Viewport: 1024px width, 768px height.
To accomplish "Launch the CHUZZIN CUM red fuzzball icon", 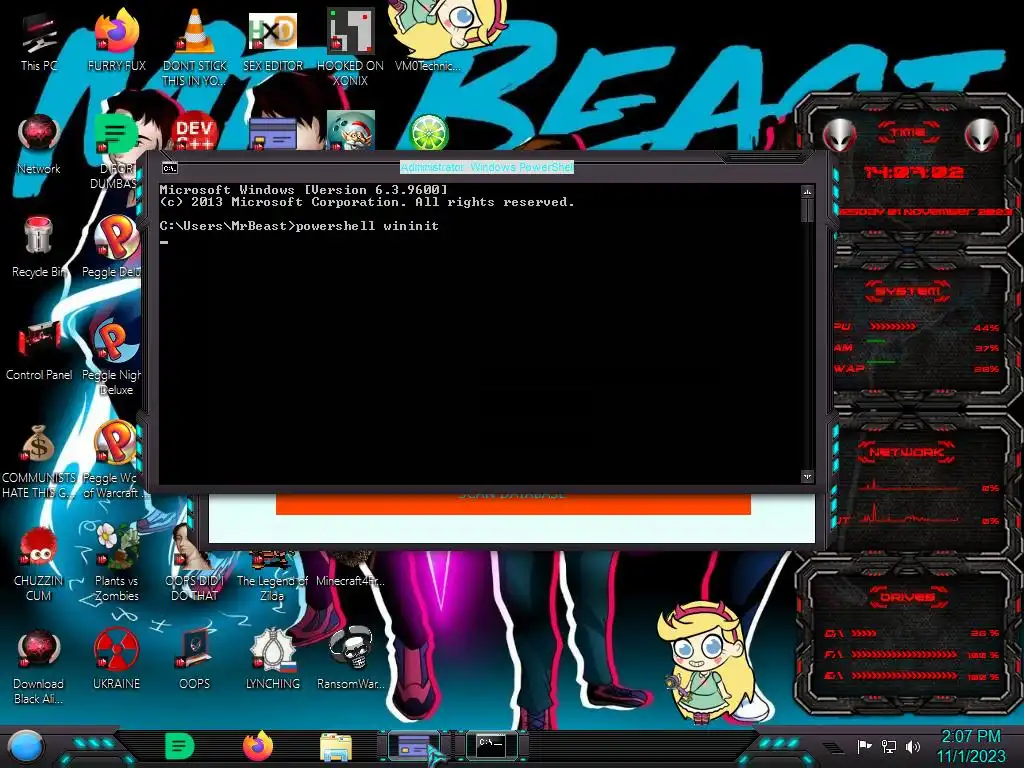I will pyautogui.click(x=39, y=565).
